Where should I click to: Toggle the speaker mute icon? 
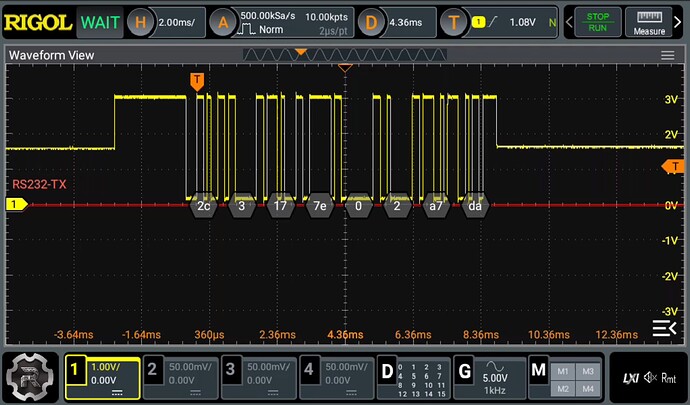tap(650, 378)
